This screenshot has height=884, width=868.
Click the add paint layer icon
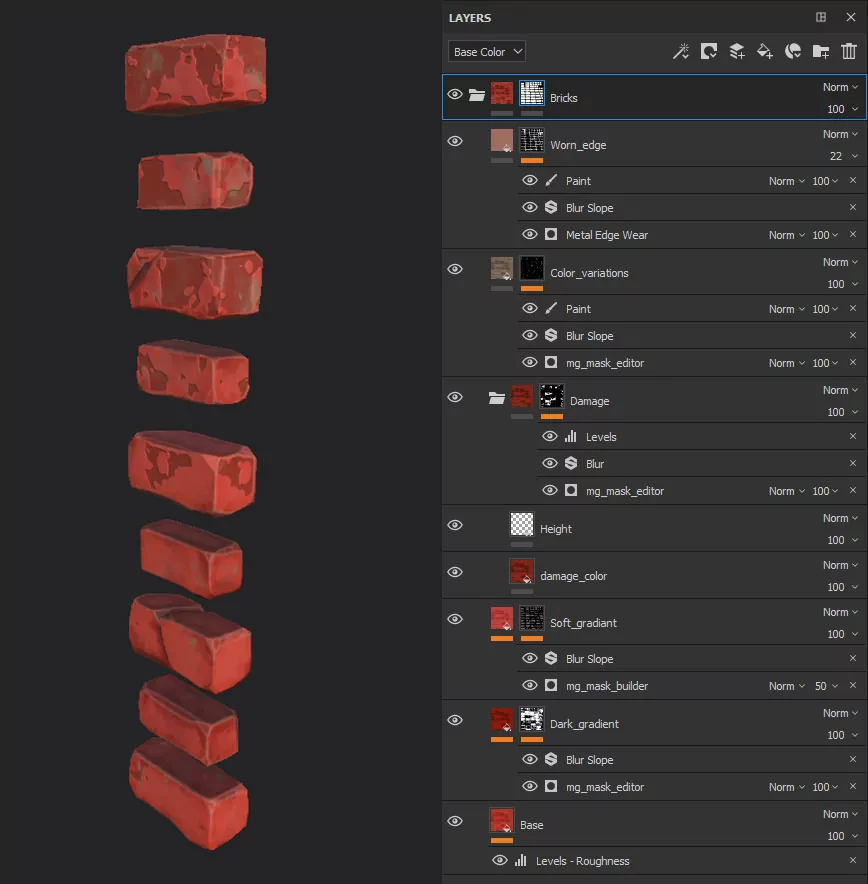coord(737,51)
